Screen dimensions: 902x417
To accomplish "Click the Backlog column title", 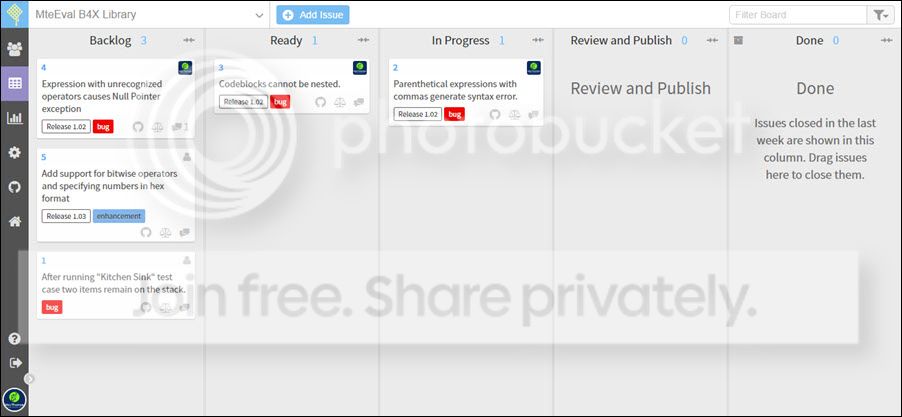I will [110, 40].
